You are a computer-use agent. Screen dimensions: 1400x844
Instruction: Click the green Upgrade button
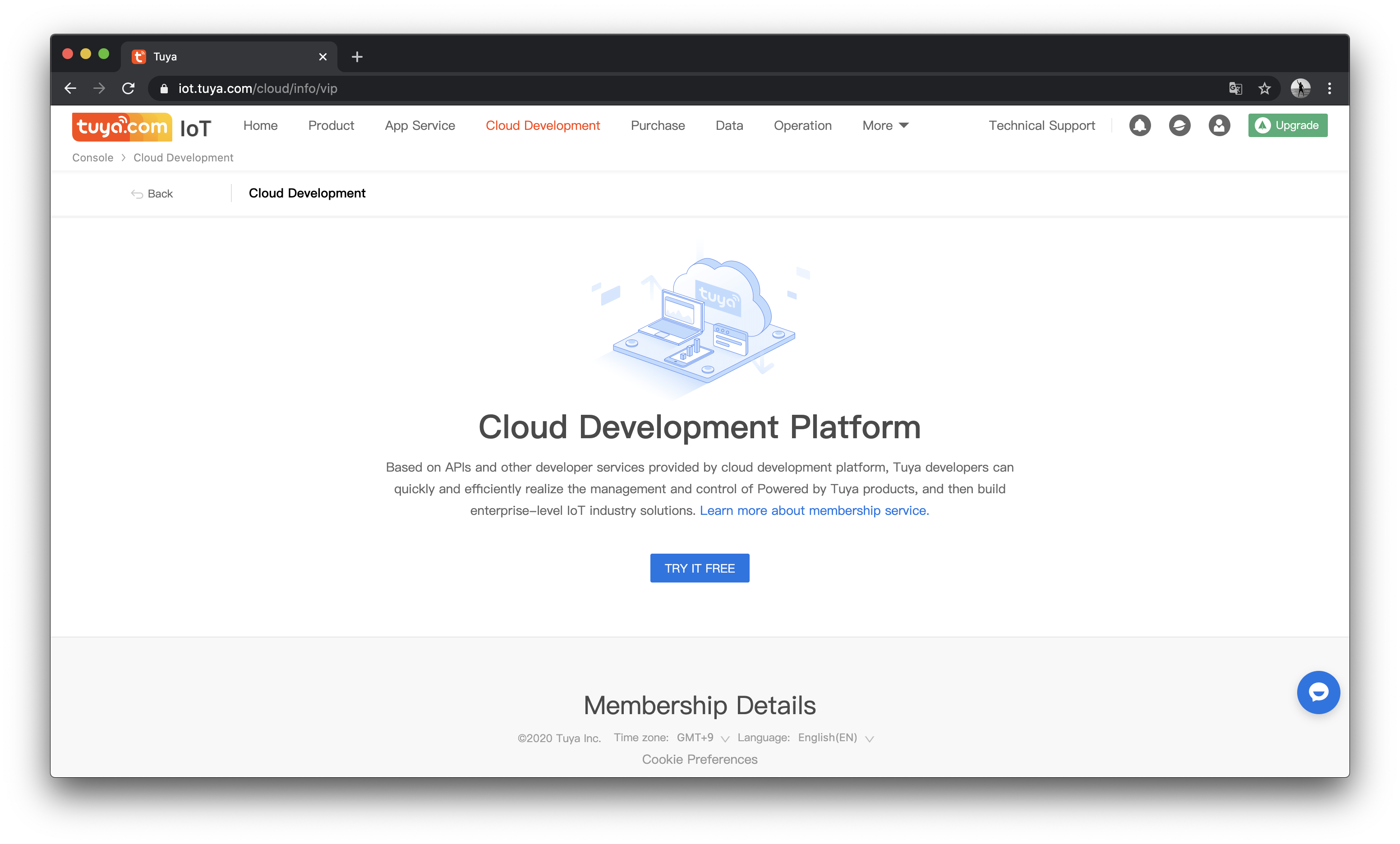click(x=1288, y=125)
